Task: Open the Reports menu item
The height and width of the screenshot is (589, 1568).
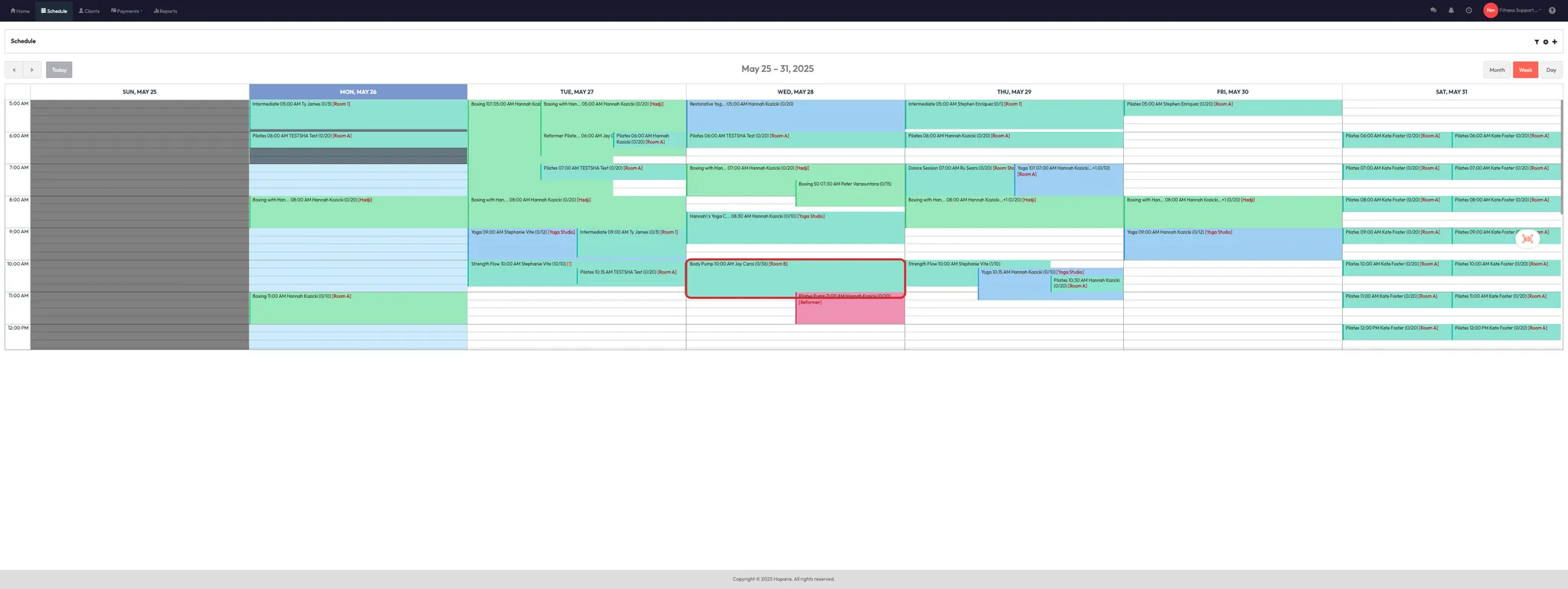Action: [165, 11]
